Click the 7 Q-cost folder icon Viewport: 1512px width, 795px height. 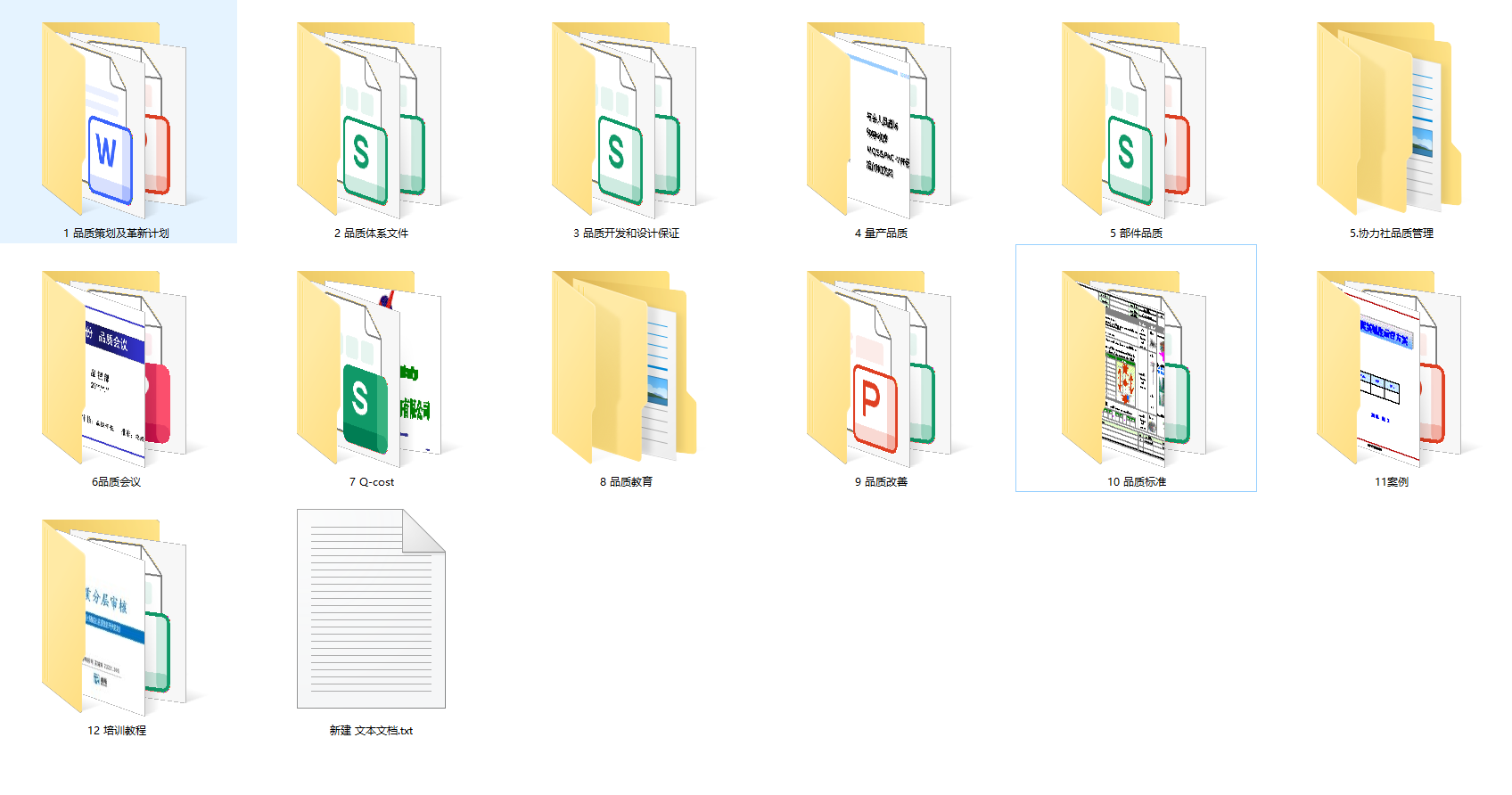click(x=371, y=369)
